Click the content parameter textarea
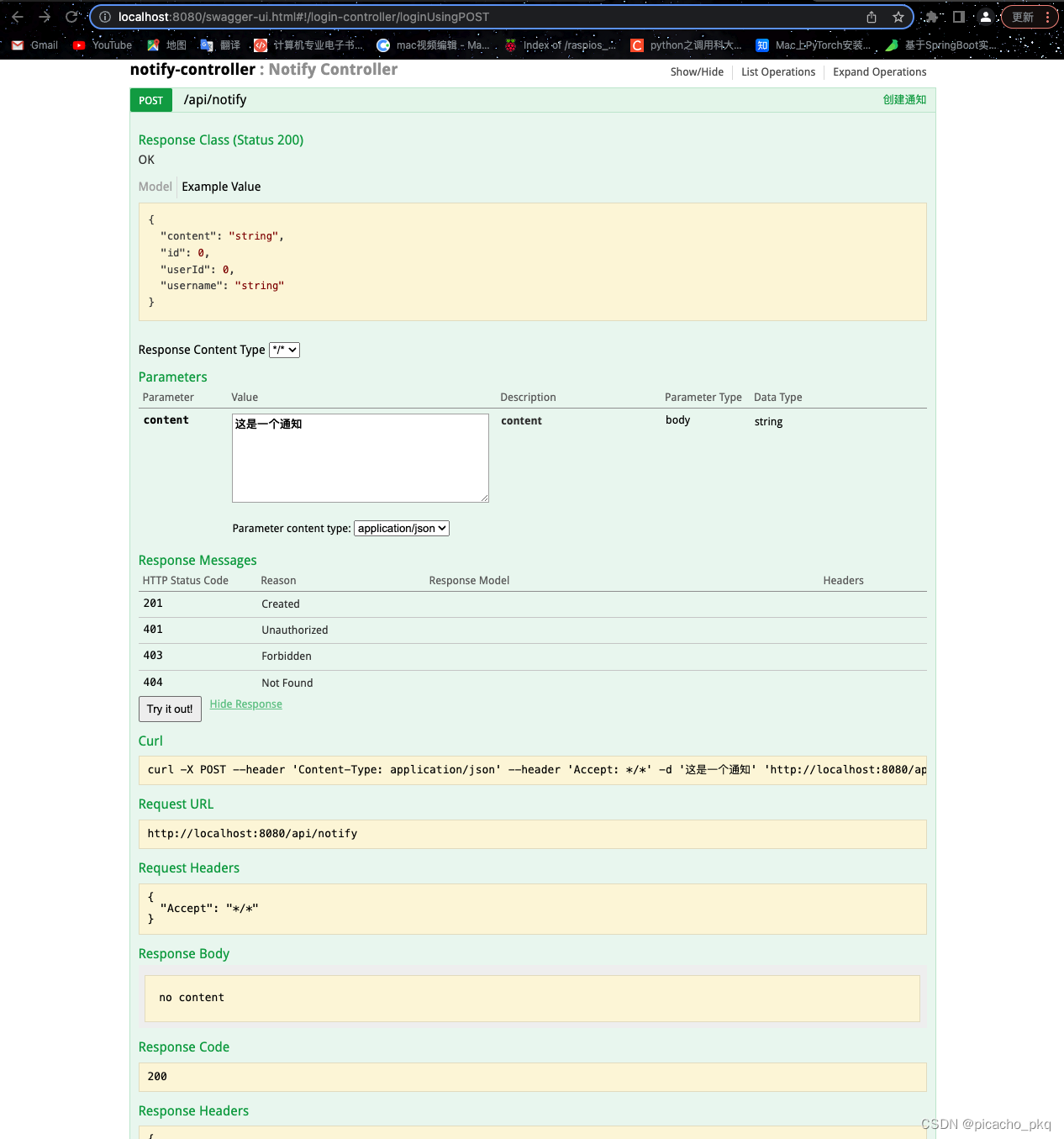This screenshot has width=1064, height=1139. (x=361, y=458)
